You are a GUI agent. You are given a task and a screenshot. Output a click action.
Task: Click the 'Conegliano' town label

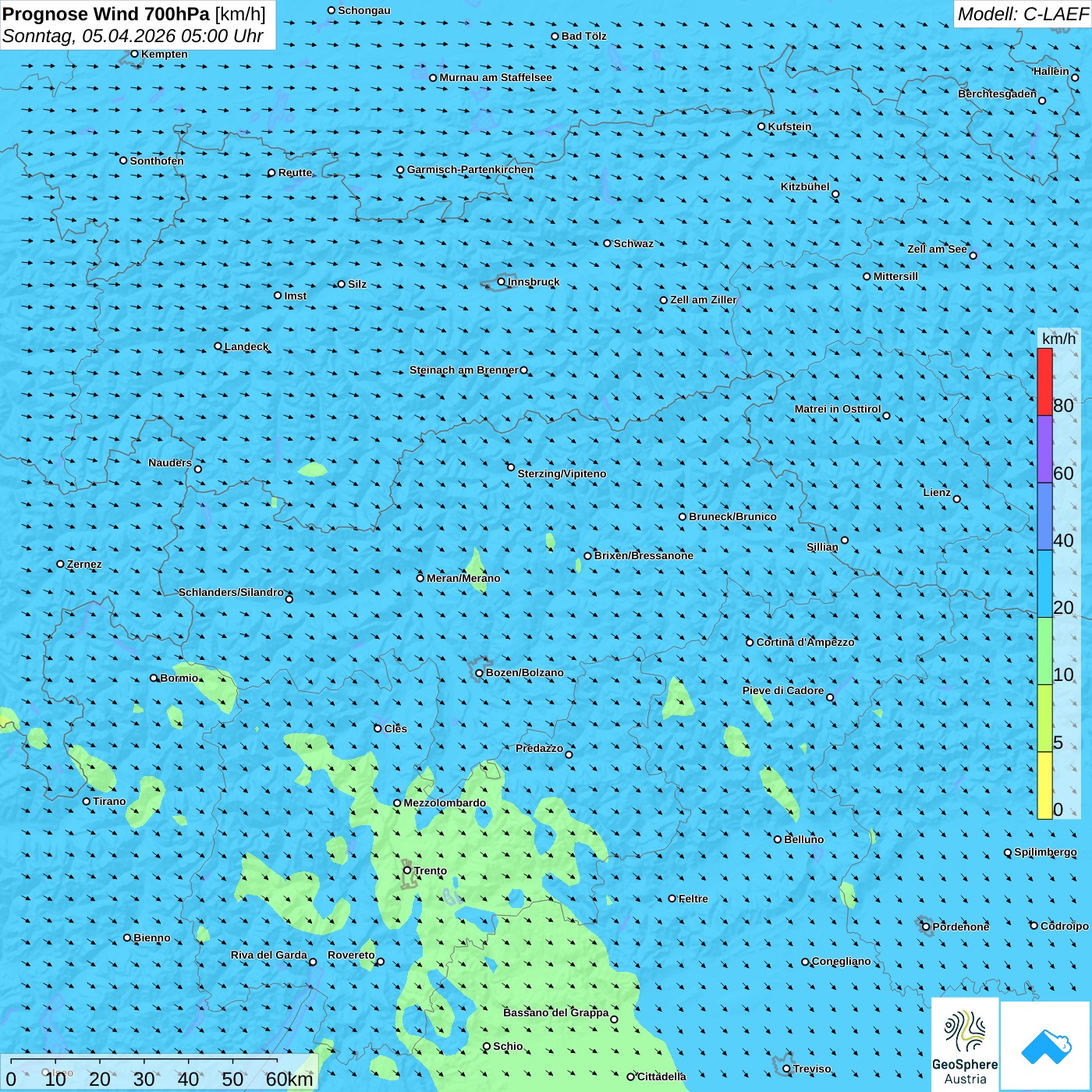coord(841,961)
